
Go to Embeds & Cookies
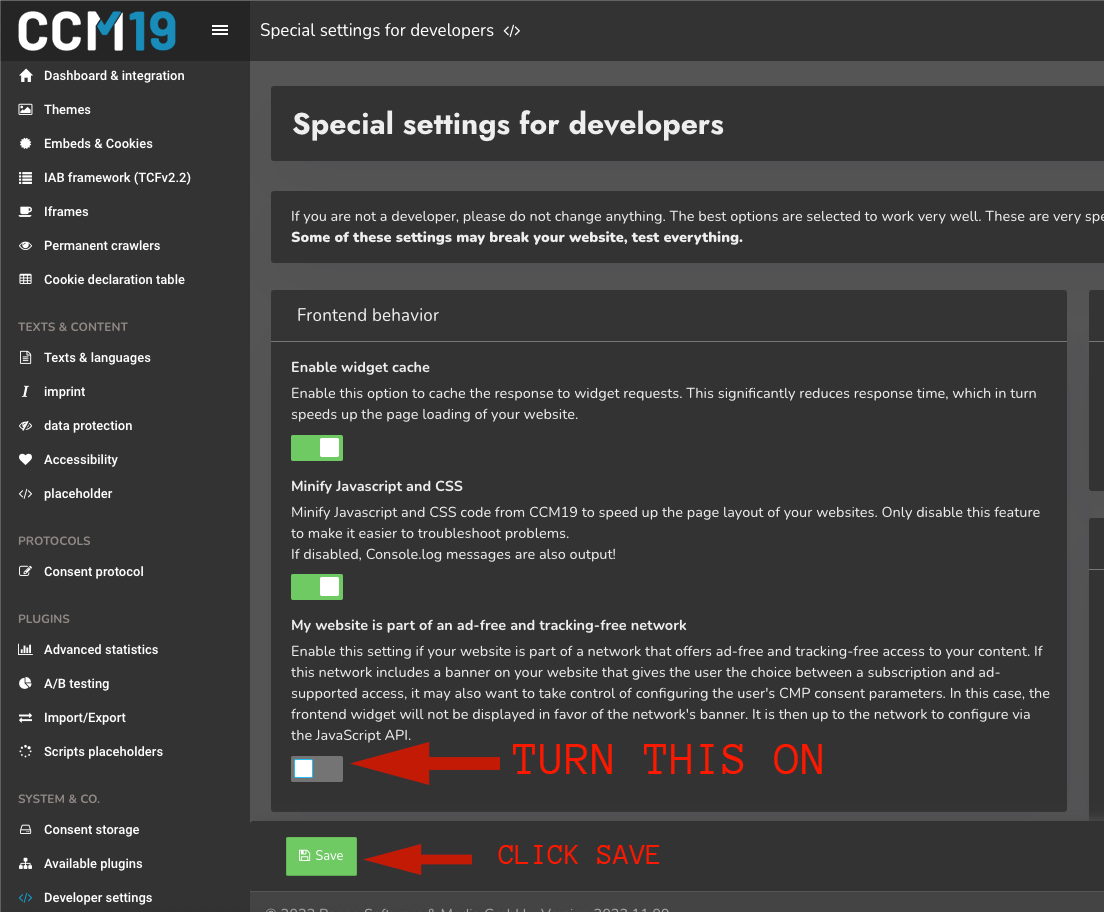point(98,144)
